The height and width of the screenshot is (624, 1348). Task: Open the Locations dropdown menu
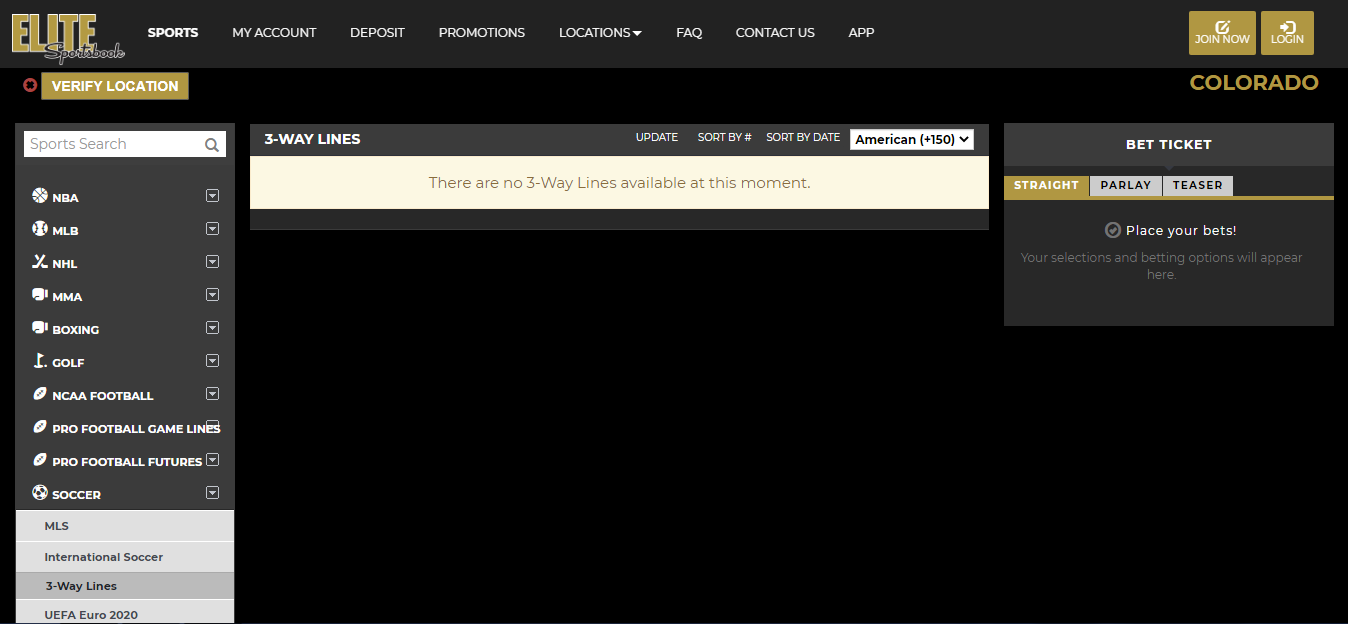click(600, 33)
